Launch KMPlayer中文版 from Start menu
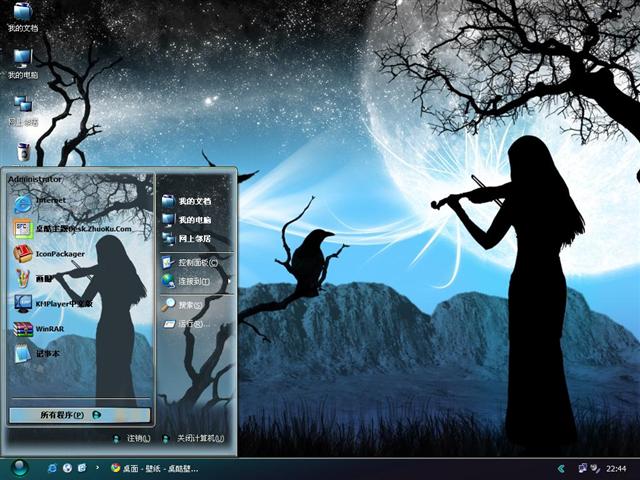This screenshot has height=480, width=640. point(53,304)
